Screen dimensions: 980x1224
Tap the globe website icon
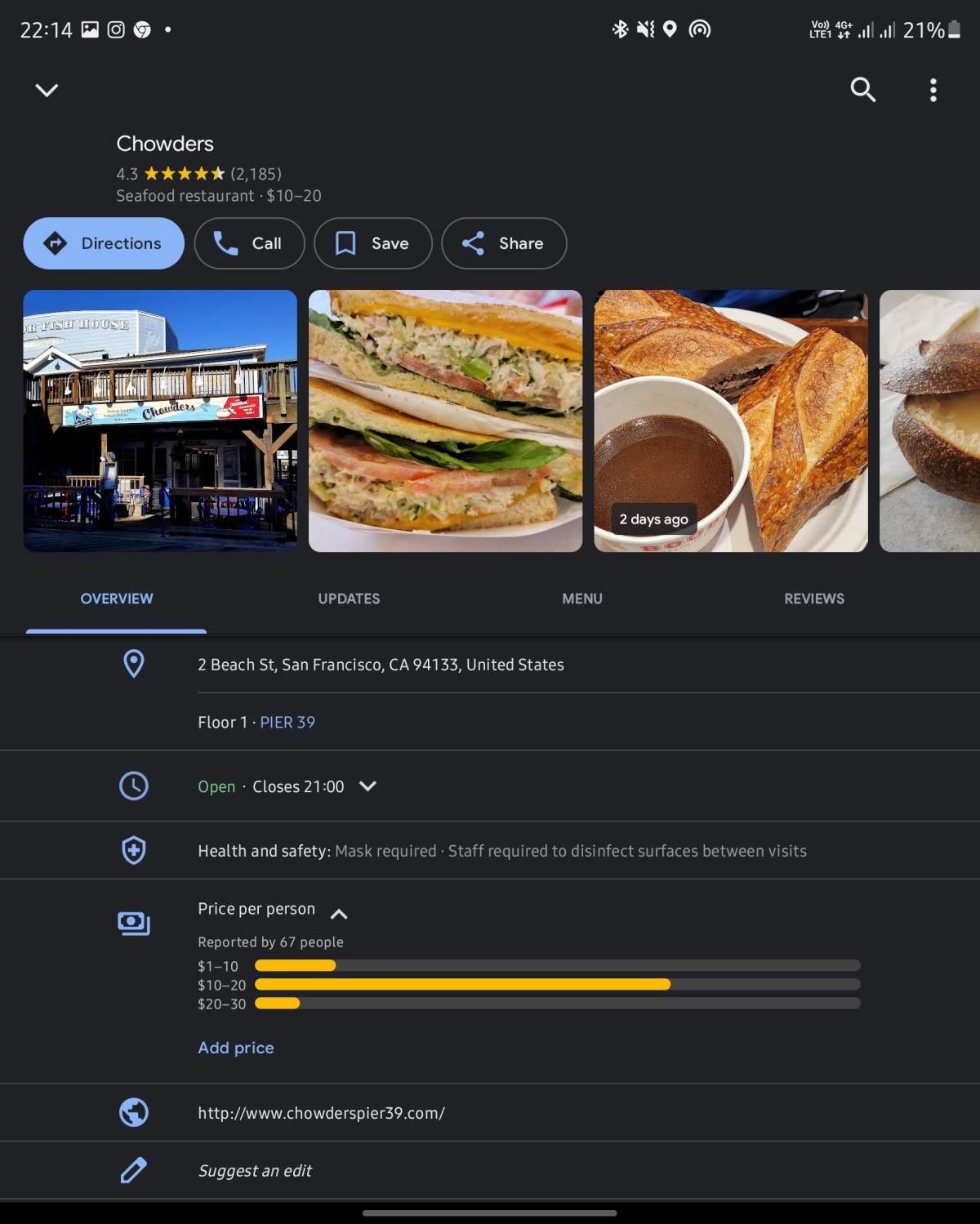click(x=134, y=1112)
